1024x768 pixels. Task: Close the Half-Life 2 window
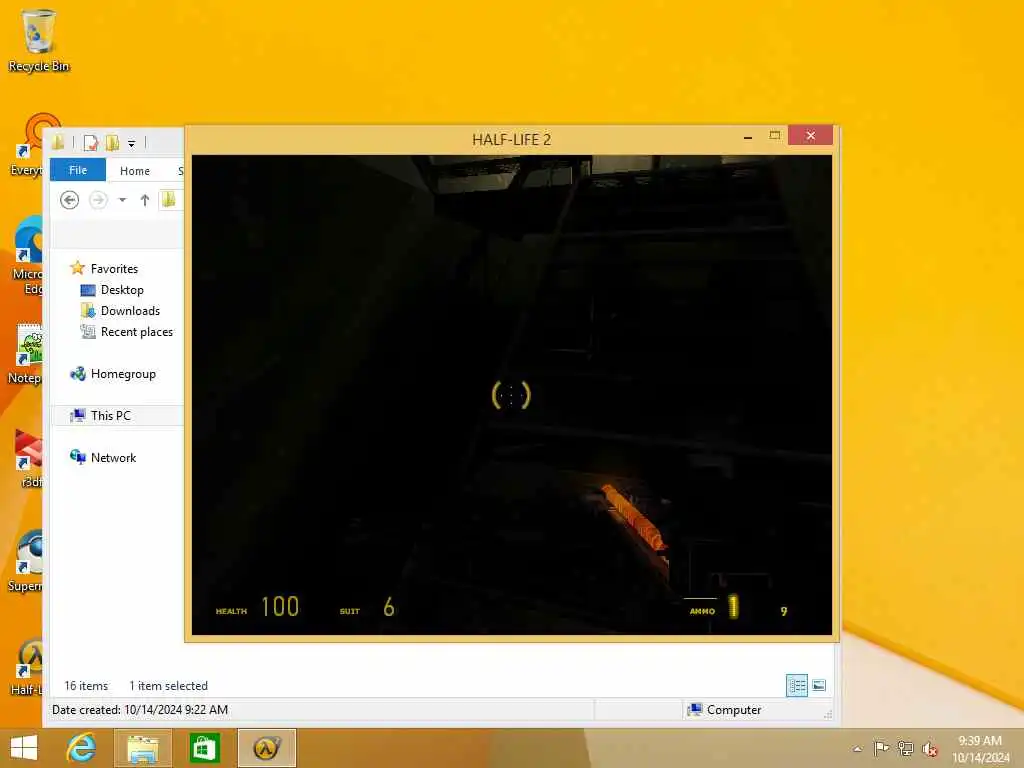tap(810, 135)
